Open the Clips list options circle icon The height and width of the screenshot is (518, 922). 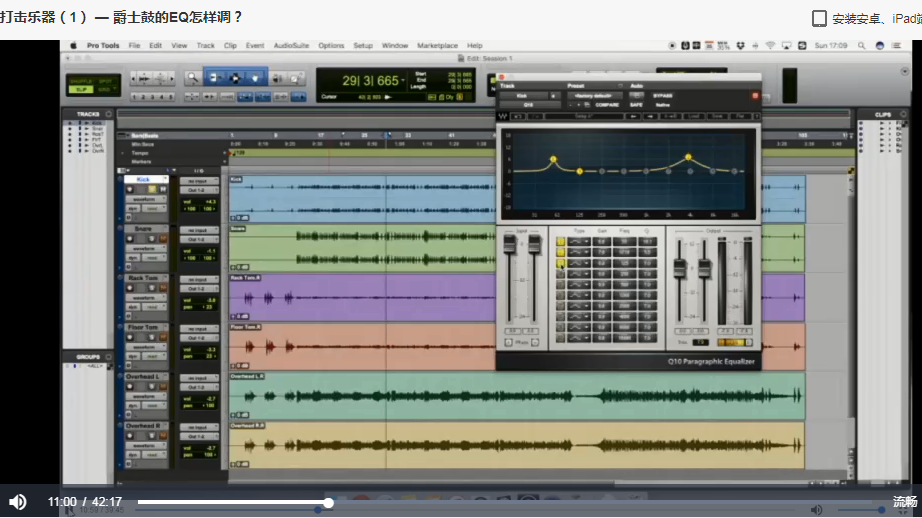[903, 114]
